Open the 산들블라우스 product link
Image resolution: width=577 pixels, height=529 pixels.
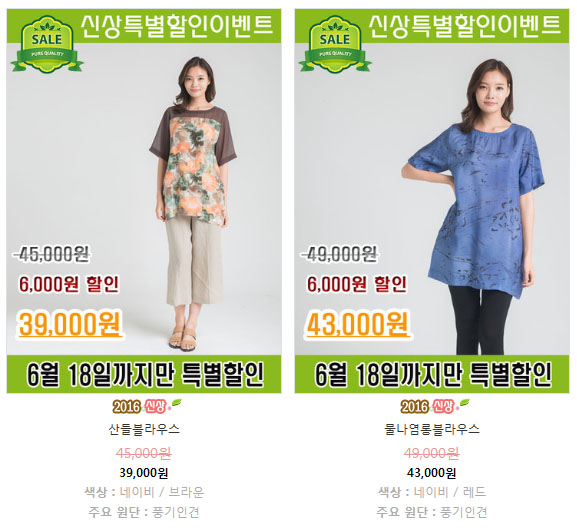[144, 429]
